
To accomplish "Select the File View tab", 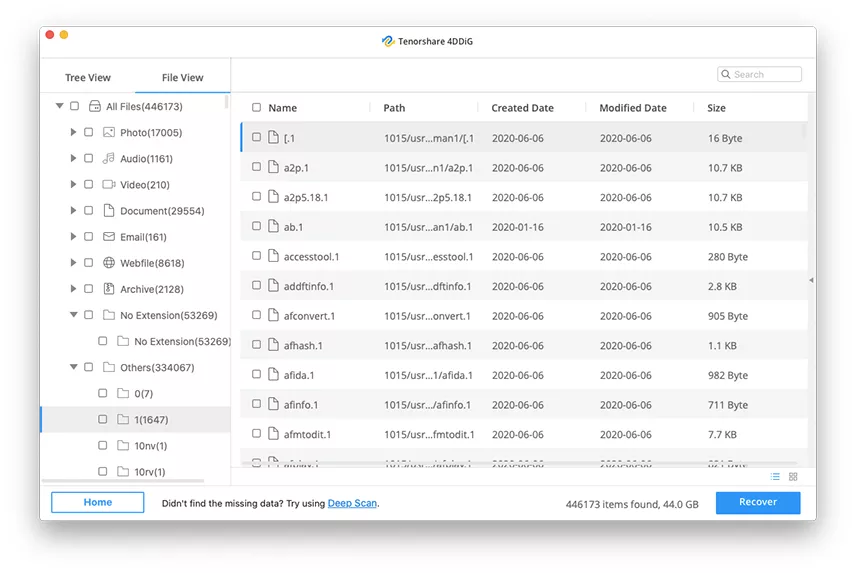I will (x=182, y=78).
